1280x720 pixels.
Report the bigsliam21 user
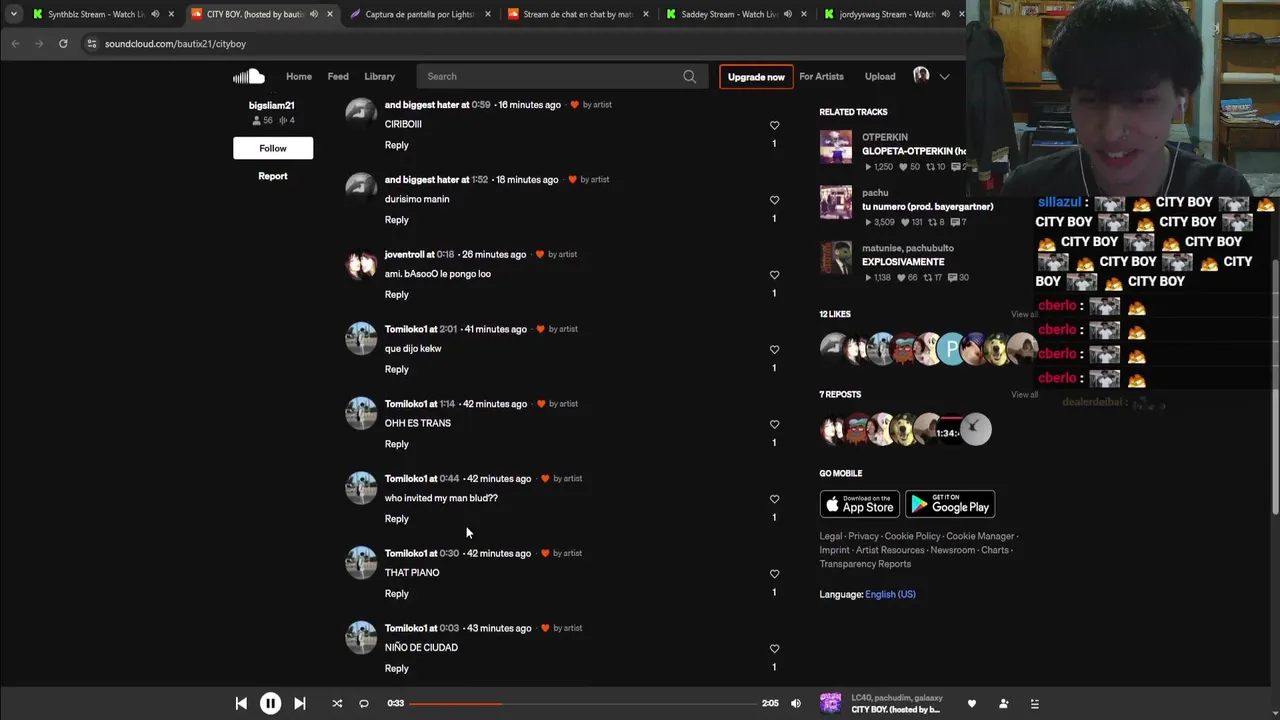(273, 176)
